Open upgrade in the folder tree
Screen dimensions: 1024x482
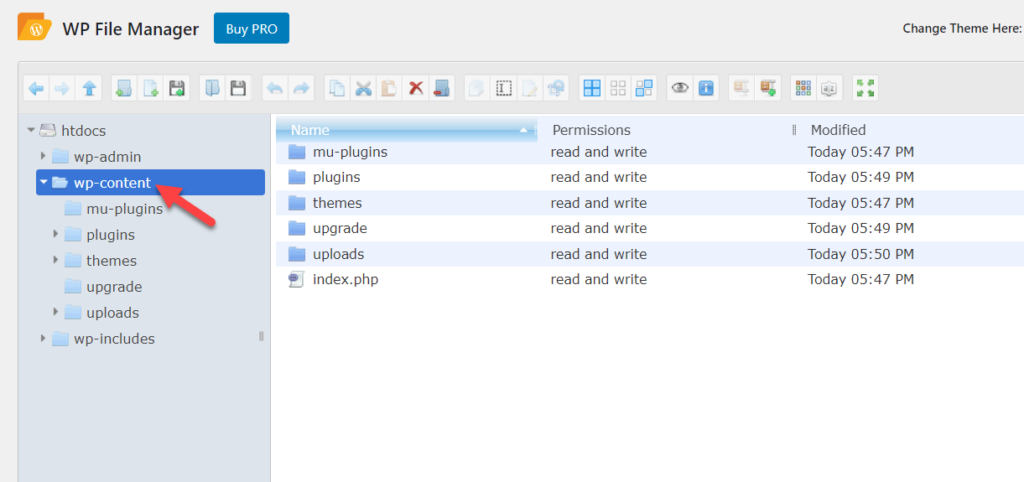114,287
